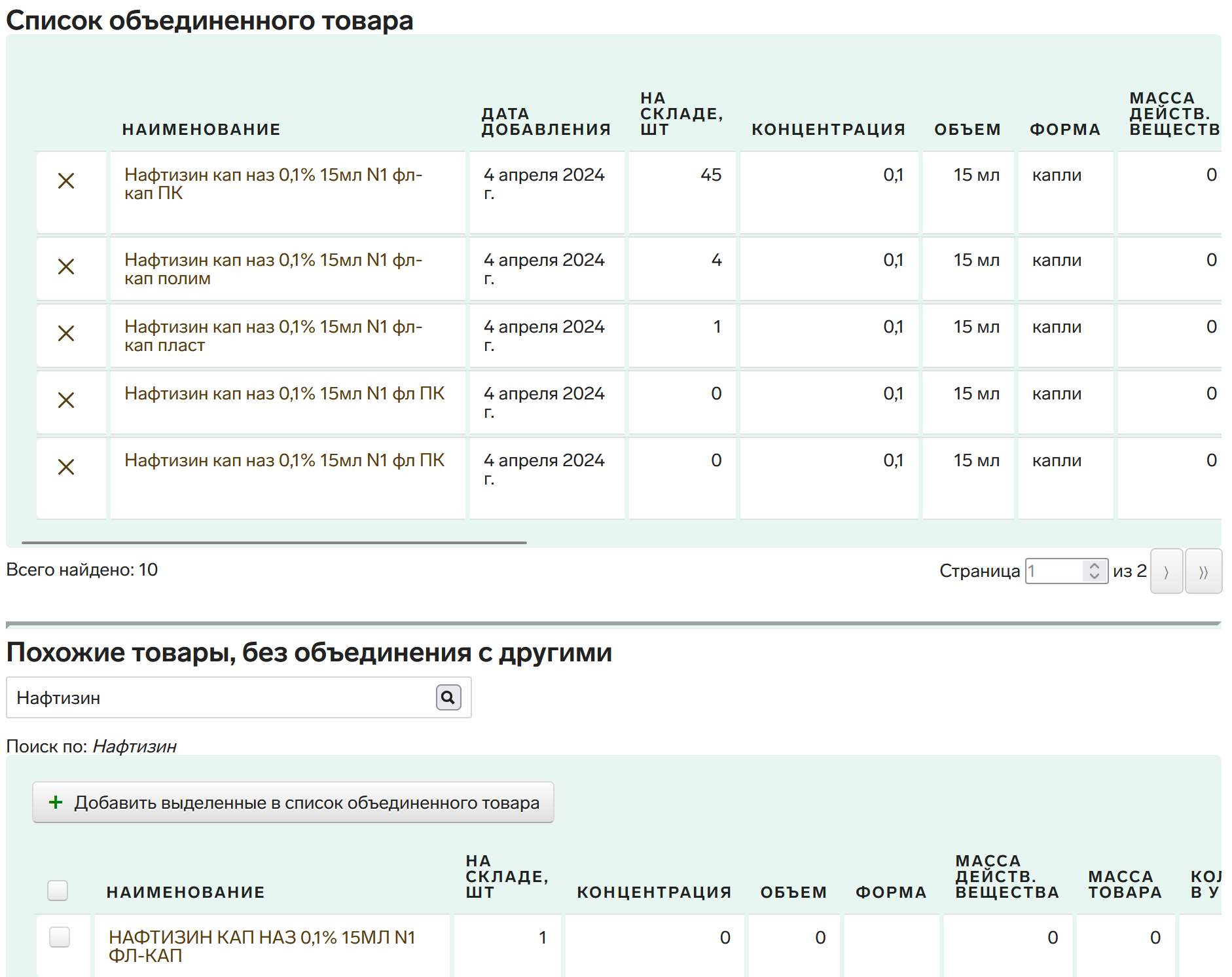Toggle the select-all checkbox in the similar goods header
Image resolution: width=1232 pixels, height=977 pixels.
tap(58, 891)
